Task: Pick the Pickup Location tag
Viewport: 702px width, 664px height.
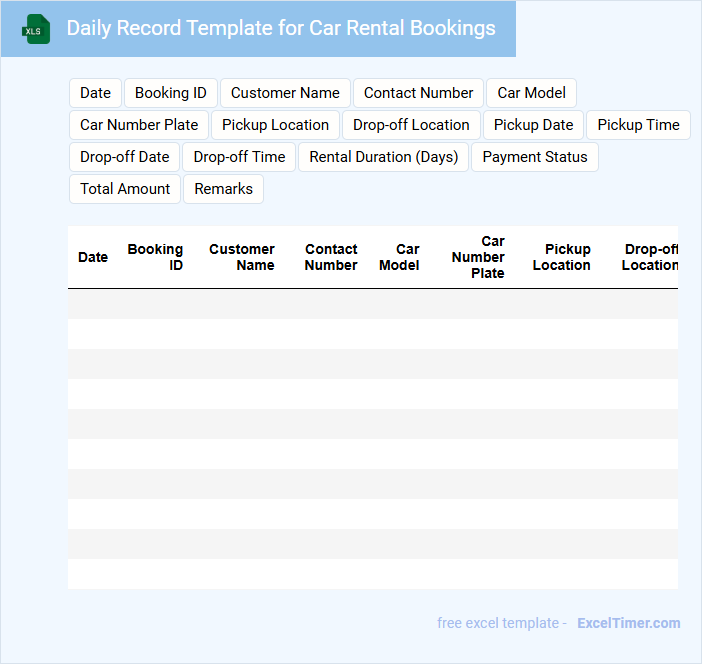Action: click(x=275, y=125)
